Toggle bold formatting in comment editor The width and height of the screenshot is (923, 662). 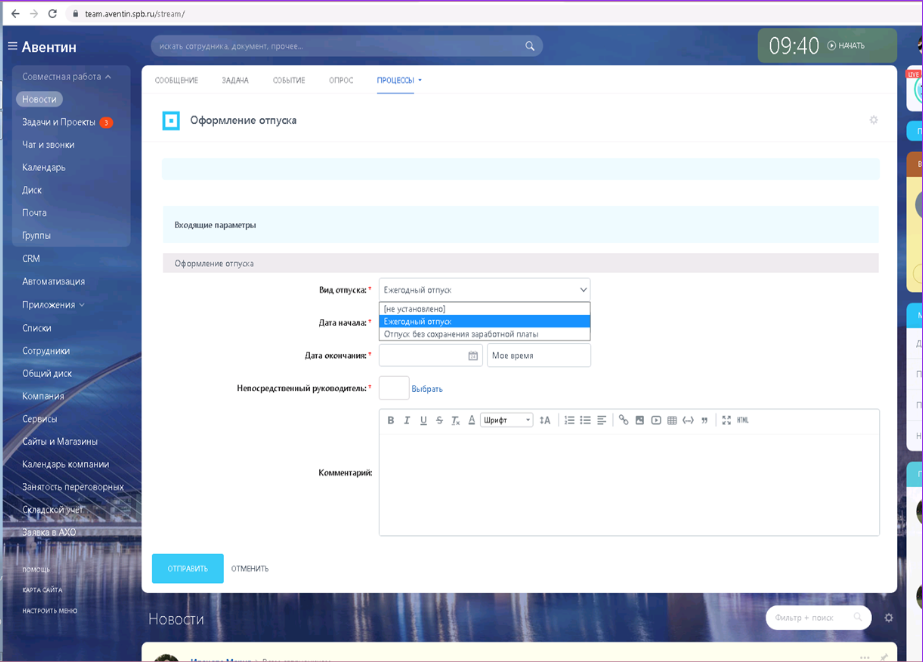391,420
